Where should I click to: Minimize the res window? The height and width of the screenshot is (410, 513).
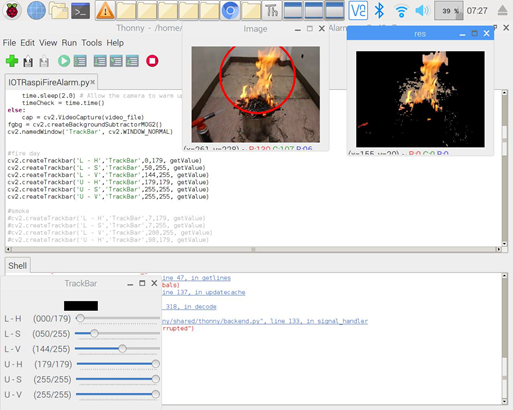point(462,34)
